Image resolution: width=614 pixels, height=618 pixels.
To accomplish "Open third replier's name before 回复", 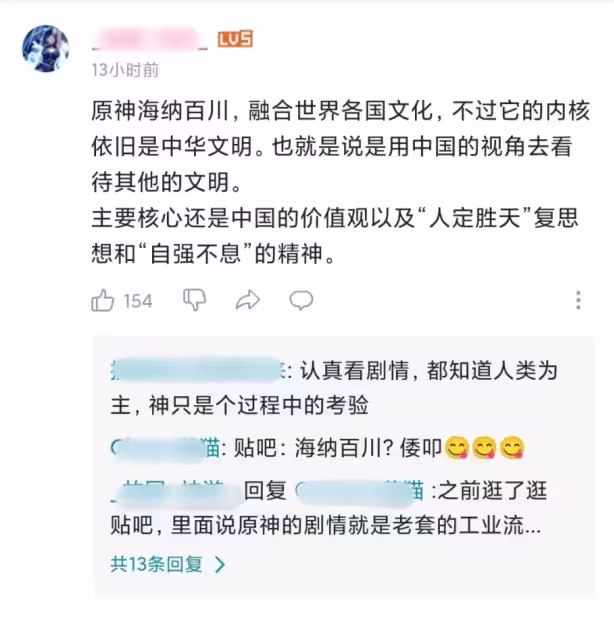I will coord(176,491).
